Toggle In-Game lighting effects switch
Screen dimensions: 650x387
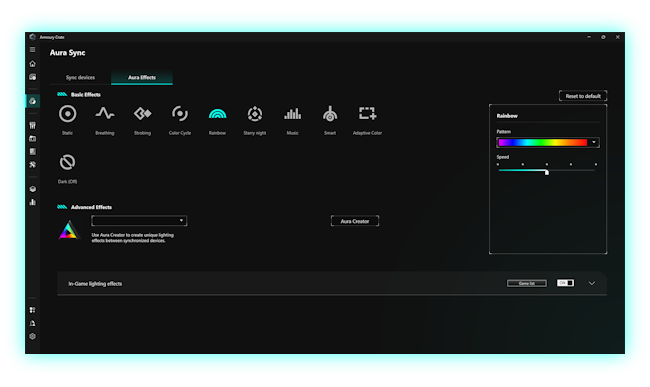pyautogui.click(x=565, y=283)
